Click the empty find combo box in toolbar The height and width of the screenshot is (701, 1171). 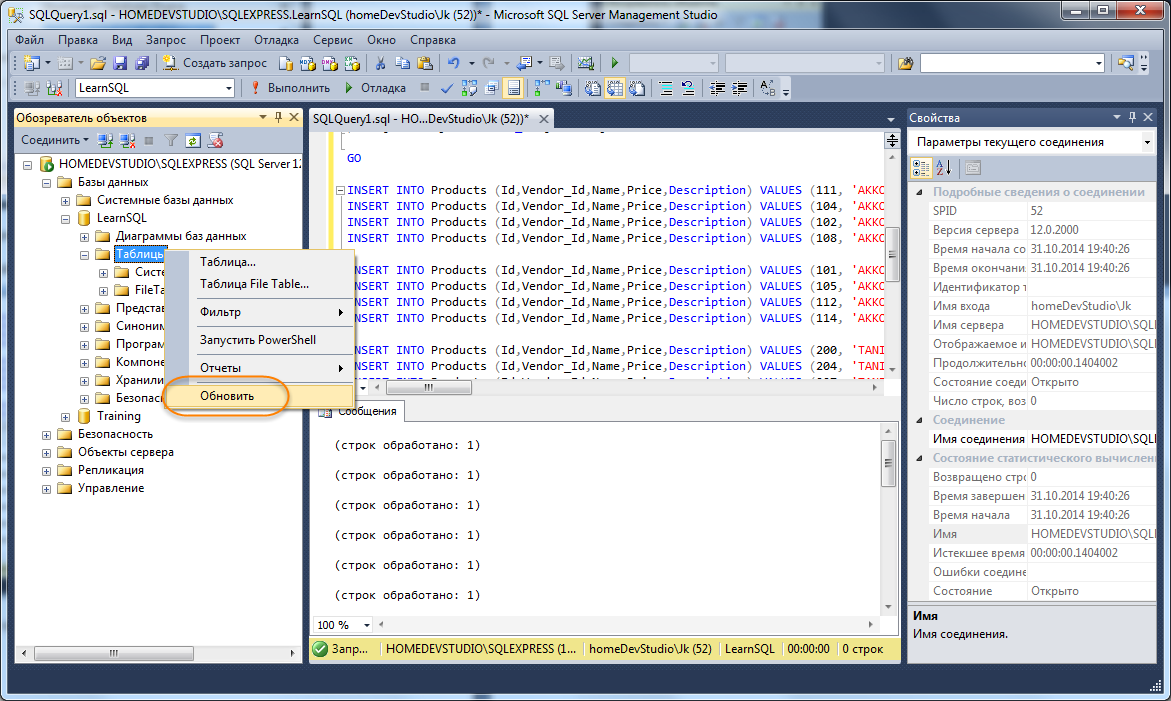pos(1012,63)
